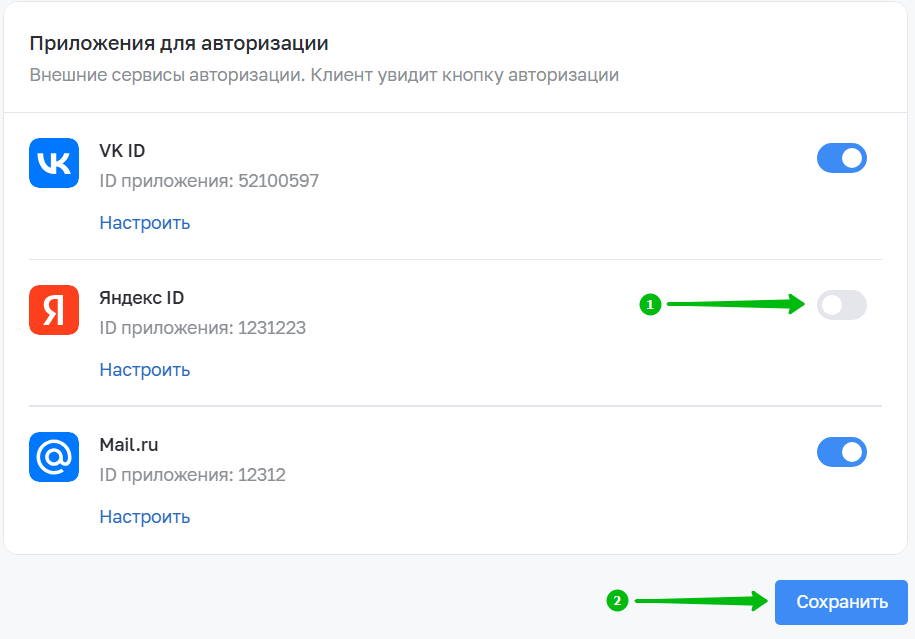Image resolution: width=915 pixels, height=639 pixels.
Task: Click the Приложения для авторизации heading
Action: click(x=179, y=44)
